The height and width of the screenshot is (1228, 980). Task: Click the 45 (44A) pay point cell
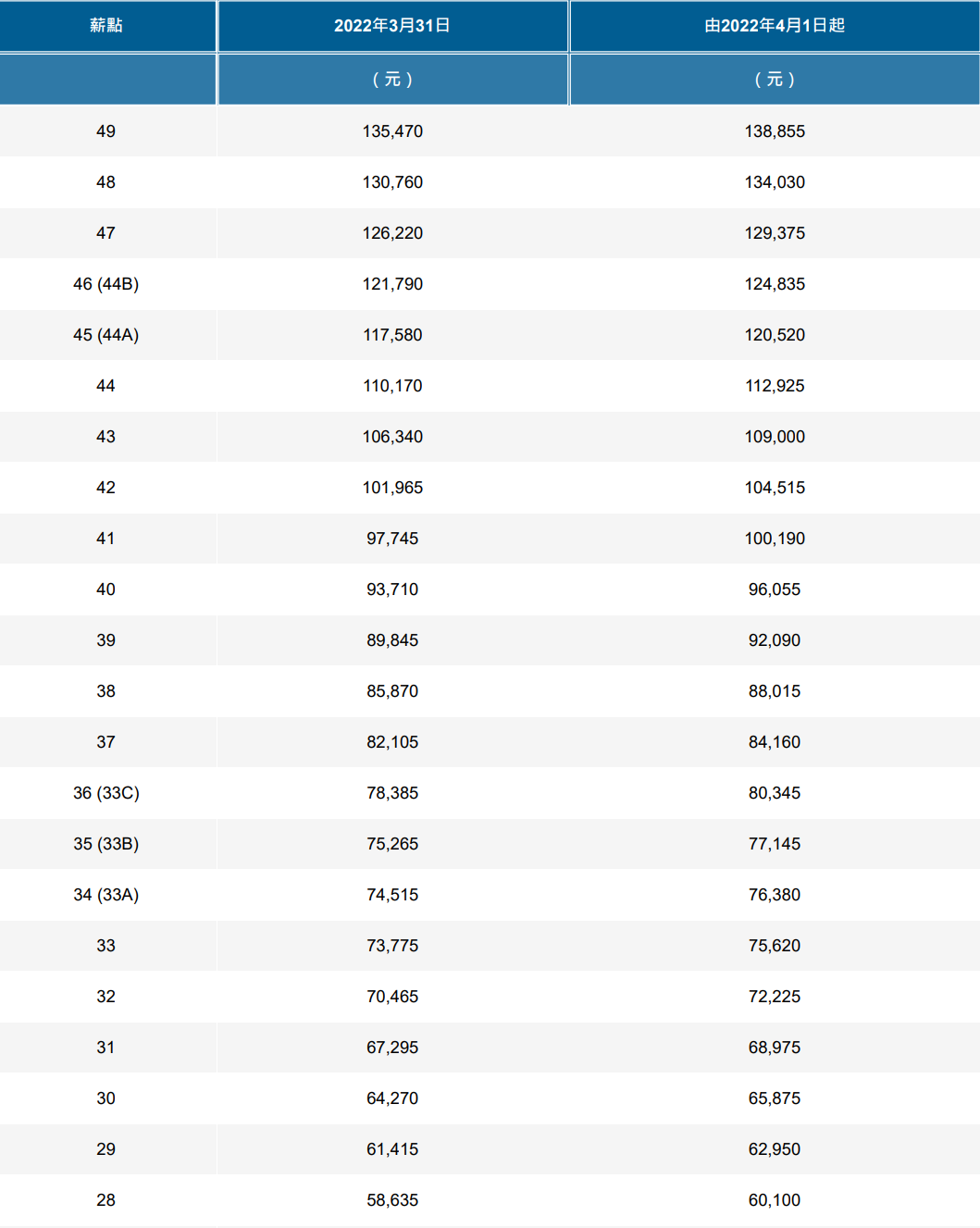(x=106, y=335)
